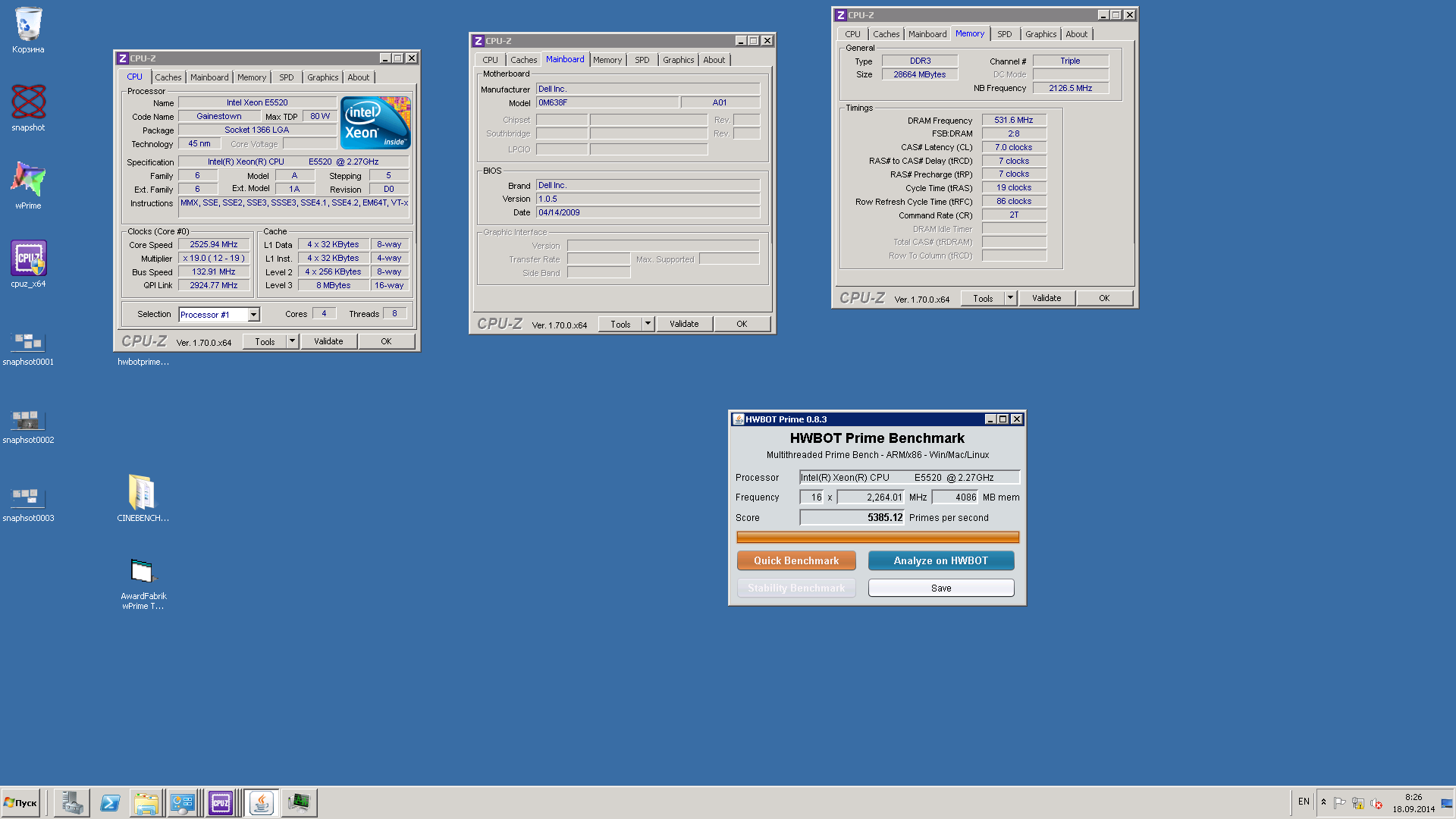Click the clock in the system tray
The image size is (1456, 819).
click(1414, 803)
